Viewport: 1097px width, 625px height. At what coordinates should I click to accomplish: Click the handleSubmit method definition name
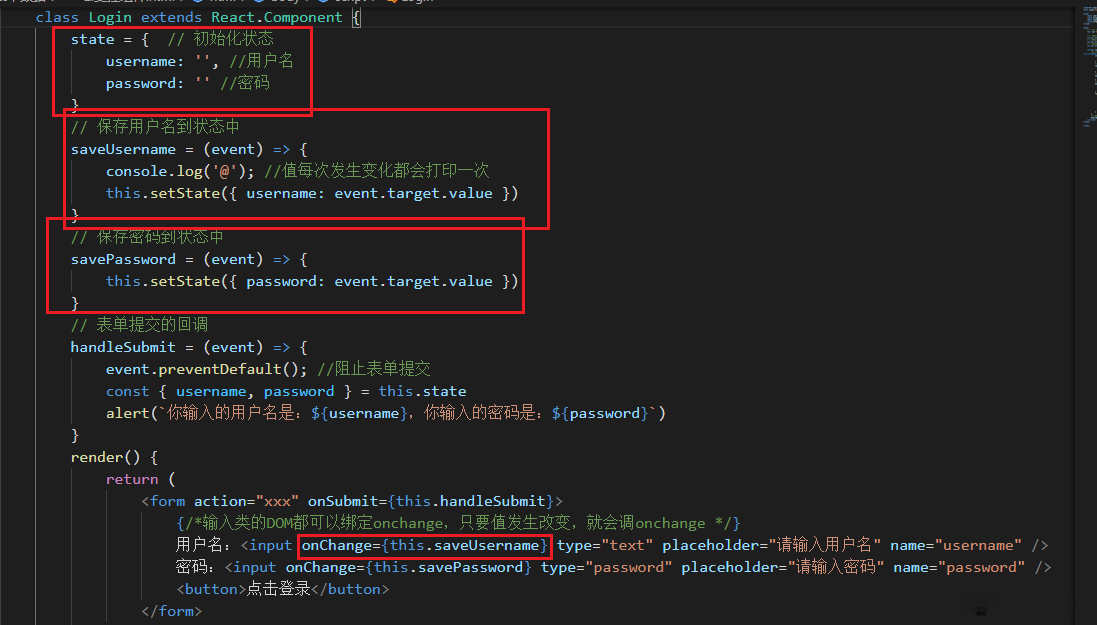pyautogui.click(x=123, y=347)
